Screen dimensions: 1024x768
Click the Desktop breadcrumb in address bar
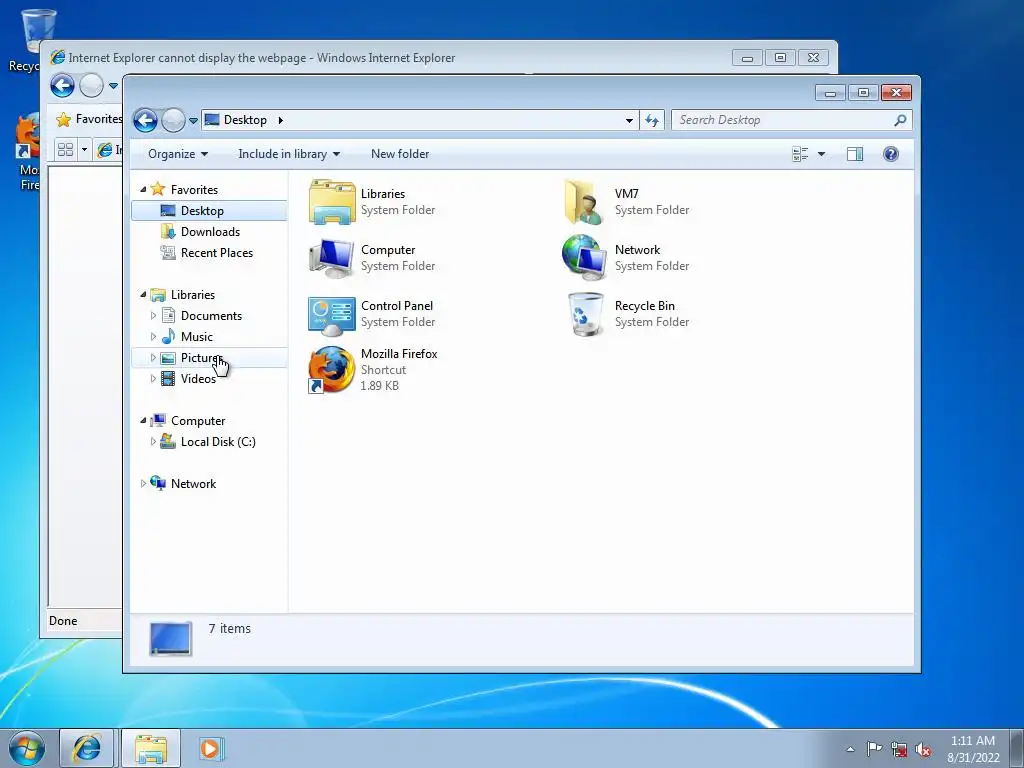245,120
